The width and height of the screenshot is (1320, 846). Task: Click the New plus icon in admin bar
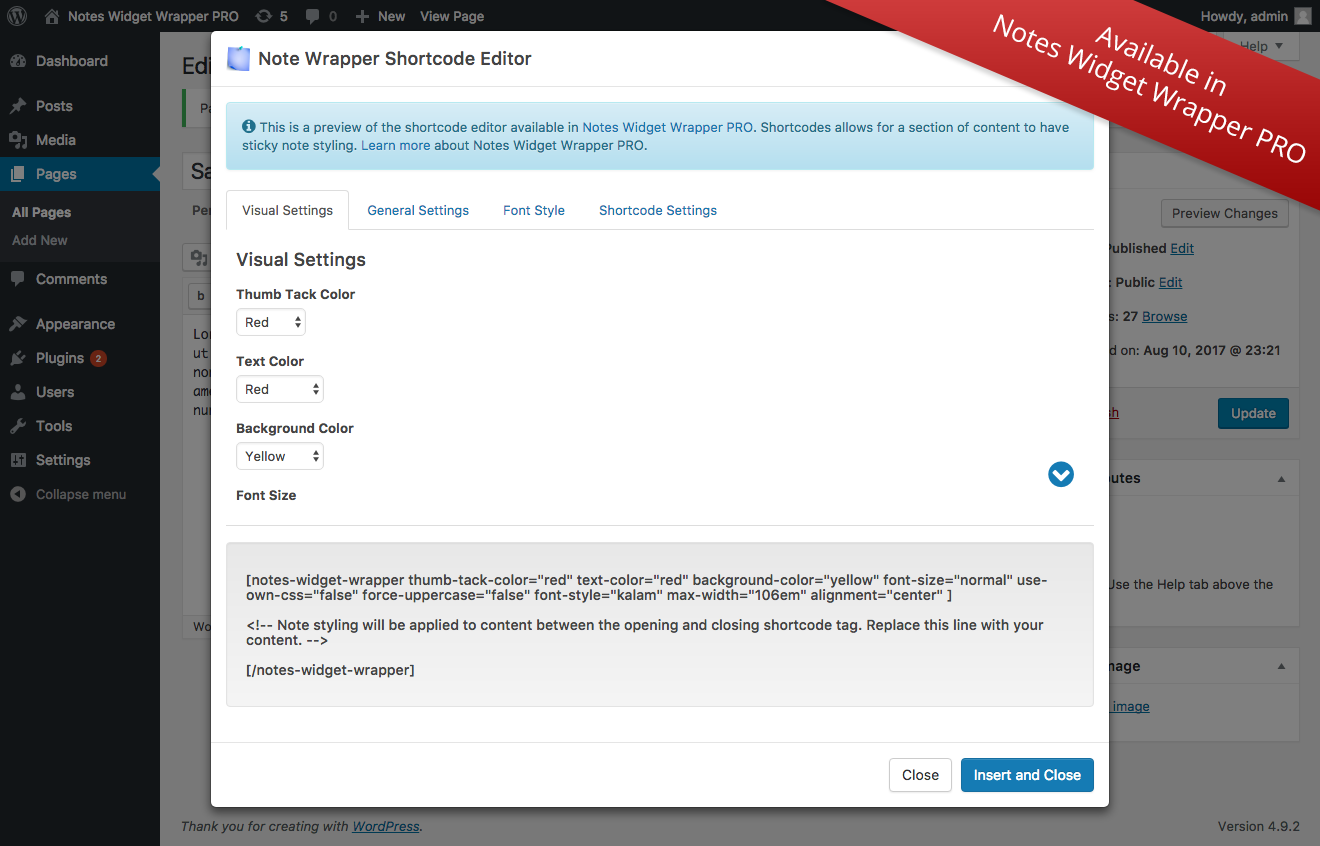(x=362, y=16)
